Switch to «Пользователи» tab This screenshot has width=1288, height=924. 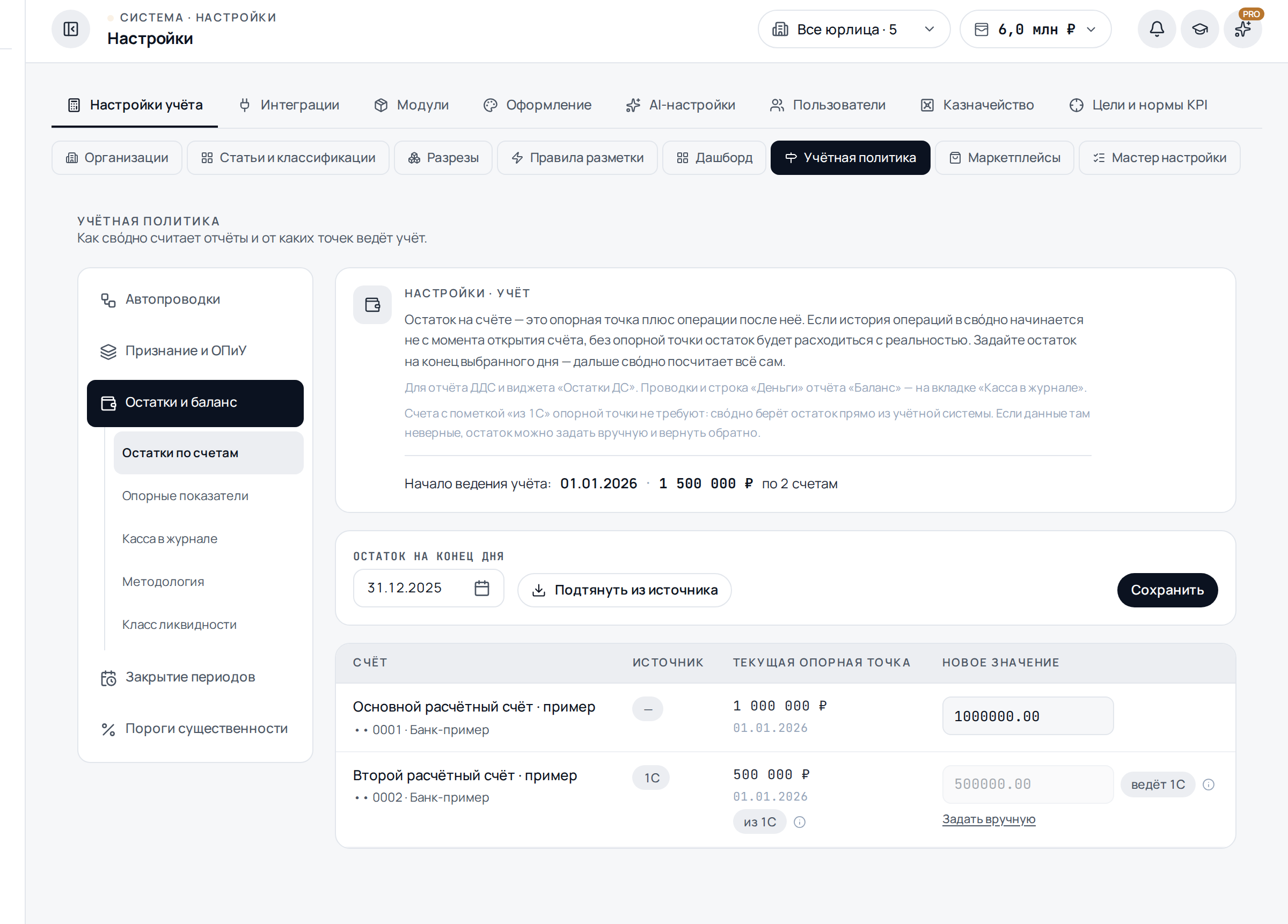coord(828,105)
